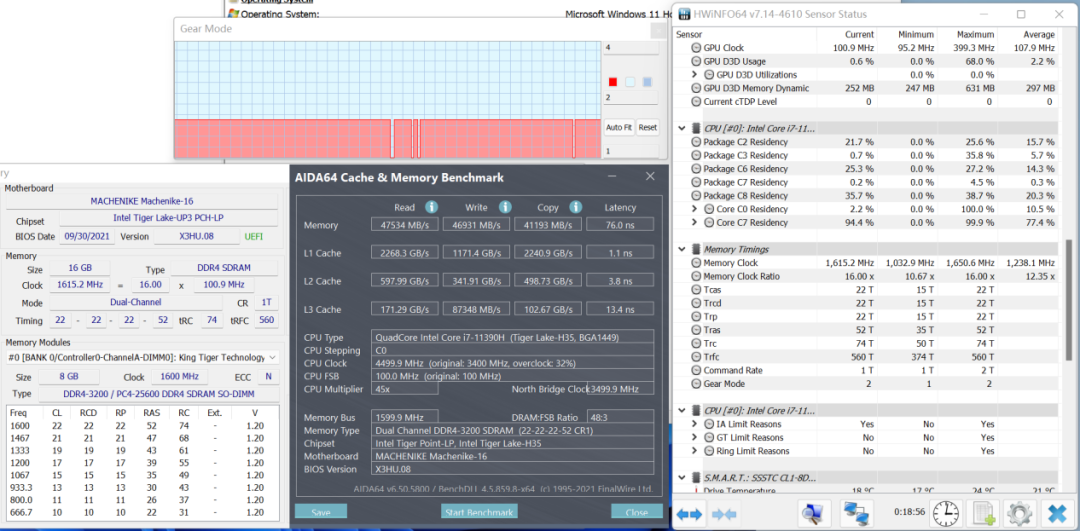Select the 1467 frequency row in timings table
Screen dimensions: 1080x531
pyautogui.click(x=142, y=438)
